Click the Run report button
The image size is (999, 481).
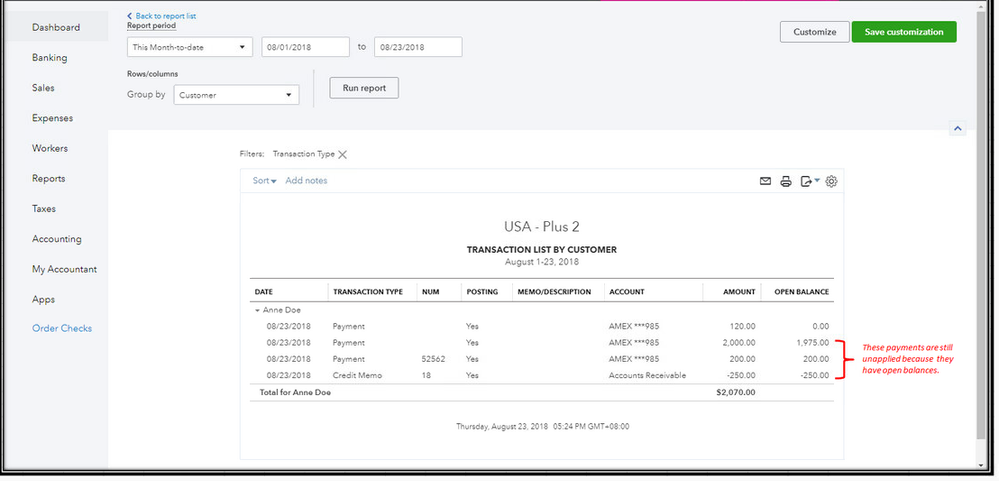364,88
